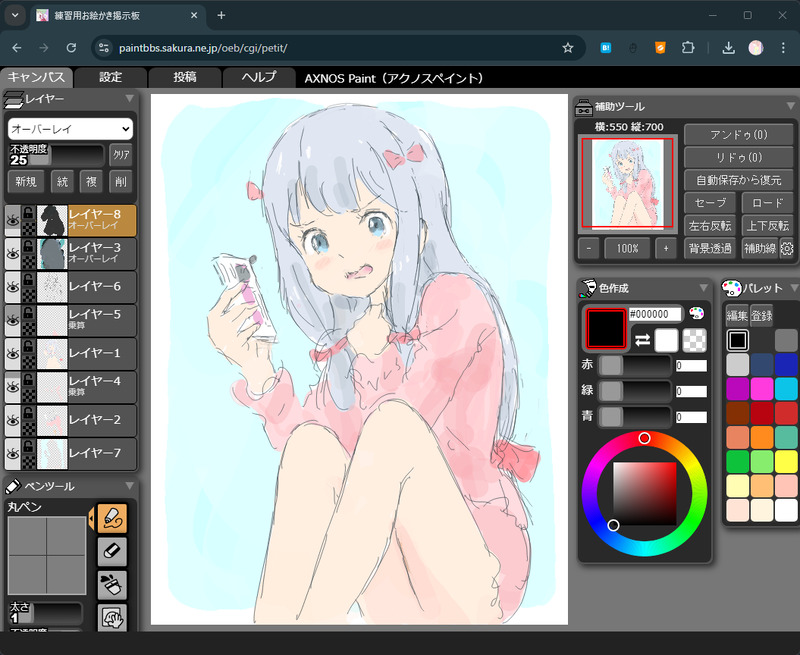Adjust the layer 不透明度 opacity slider
Viewport: 800px width, 655px height.
[57, 155]
